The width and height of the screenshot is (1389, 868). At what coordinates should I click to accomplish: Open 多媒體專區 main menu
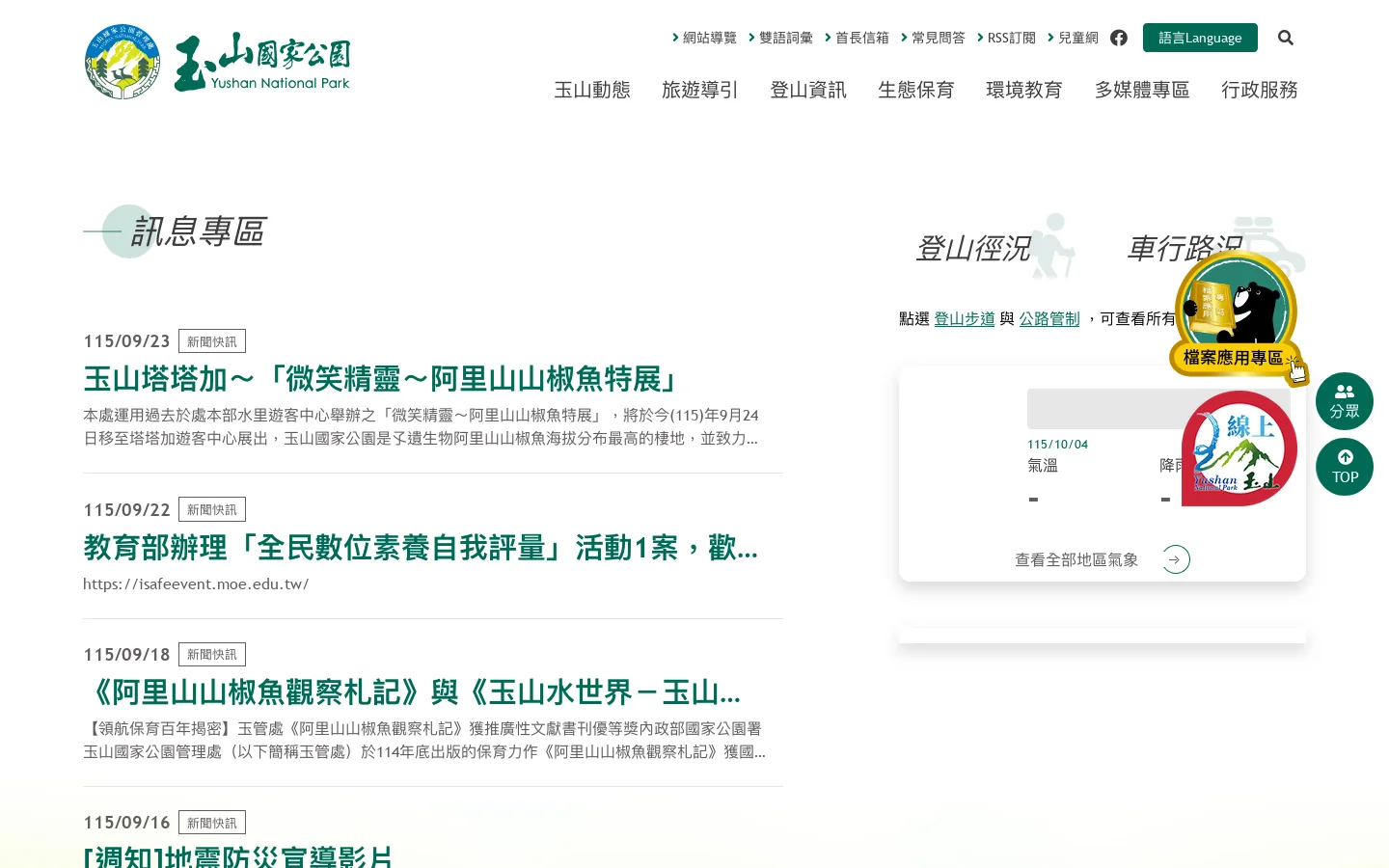click(x=1142, y=90)
